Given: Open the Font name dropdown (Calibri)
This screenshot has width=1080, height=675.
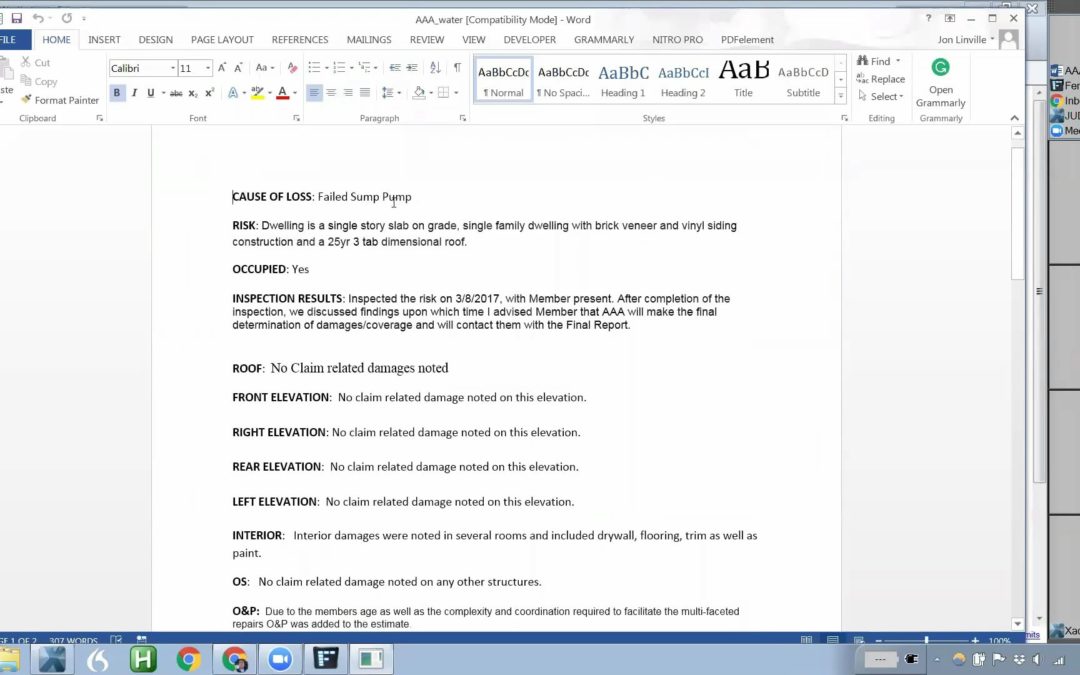Looking at the screenshot, I should coord(172,68).
